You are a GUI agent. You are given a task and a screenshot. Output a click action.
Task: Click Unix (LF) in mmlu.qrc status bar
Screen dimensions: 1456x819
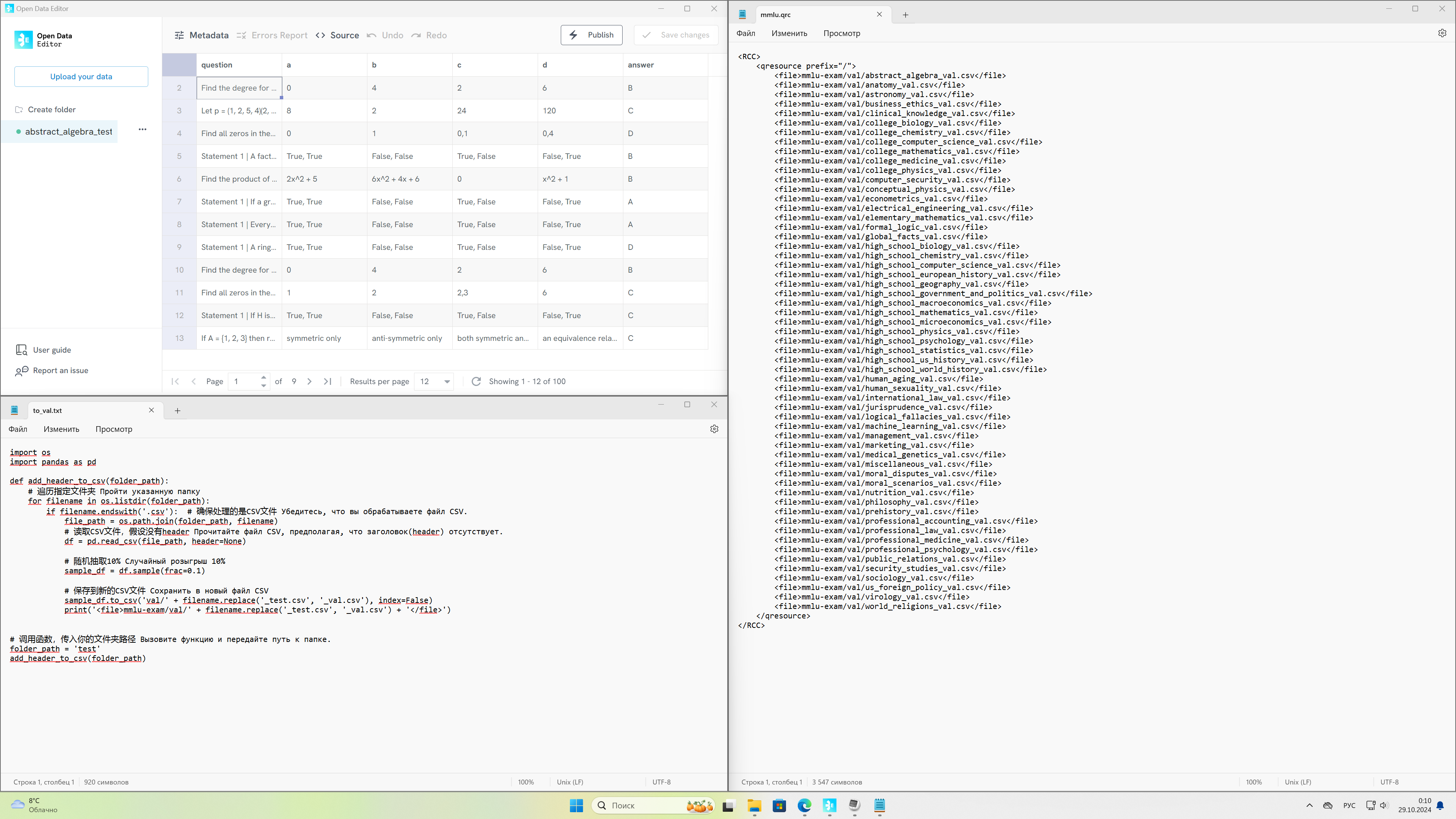tap(1298, 782)
